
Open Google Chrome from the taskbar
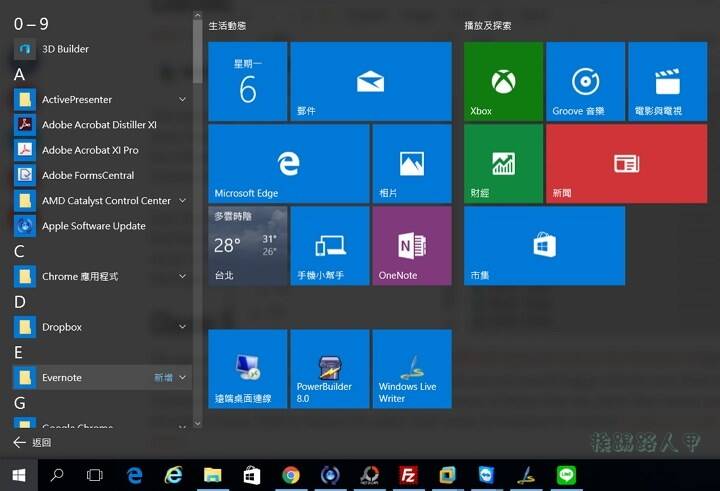[291, 475]
